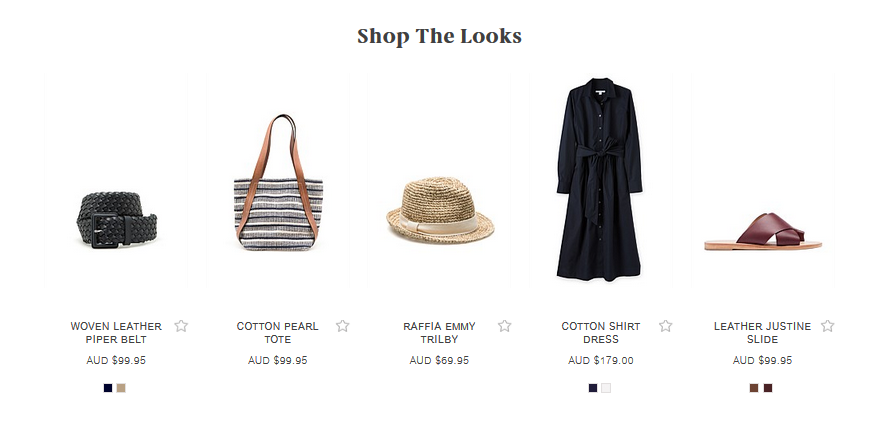Screen dimensions: 878x422
Task: Visit the Raffia Emmy Trilby title link
Action: pyautogui.click(x=439, y=332)
